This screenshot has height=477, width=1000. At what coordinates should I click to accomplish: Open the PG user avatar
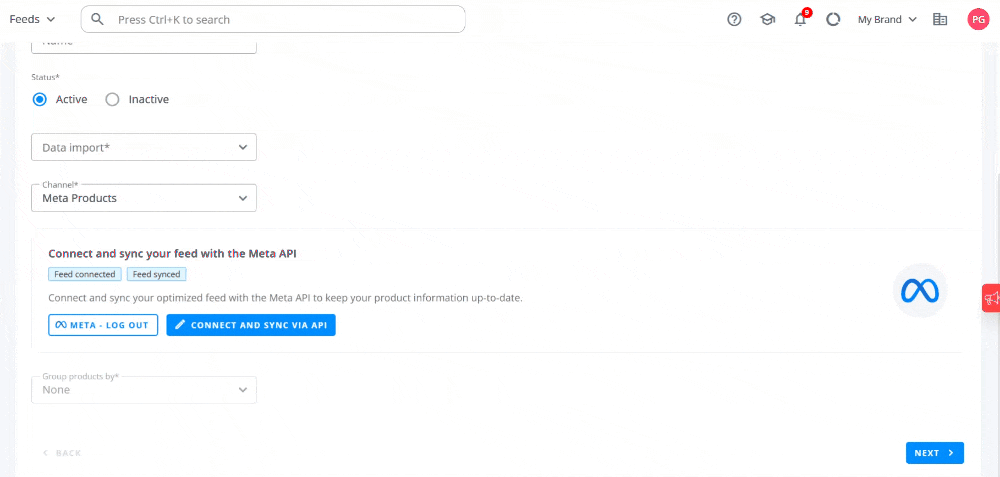[x=978, y=20]
